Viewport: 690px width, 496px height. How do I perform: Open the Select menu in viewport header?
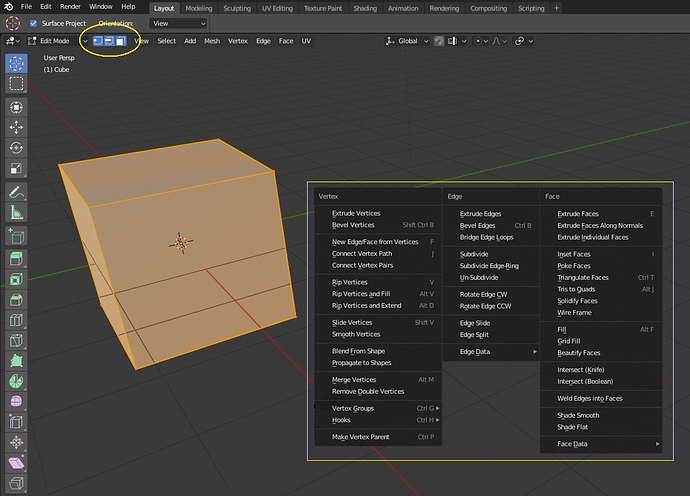[166, 41]
